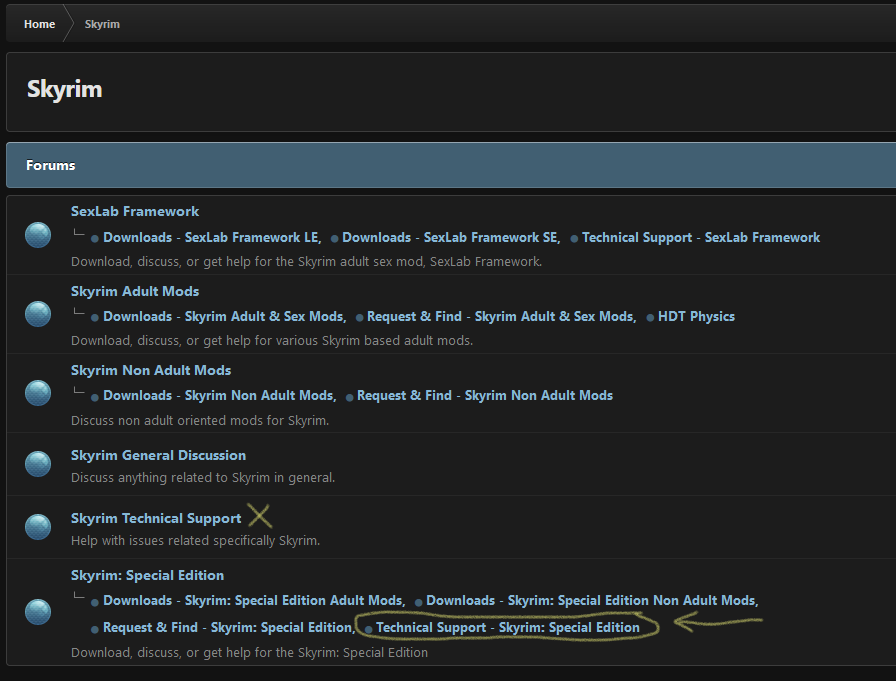Open the Skyrim Adult Mods forum
Viewport: 896px width, 681px height.
pos(135,291)
